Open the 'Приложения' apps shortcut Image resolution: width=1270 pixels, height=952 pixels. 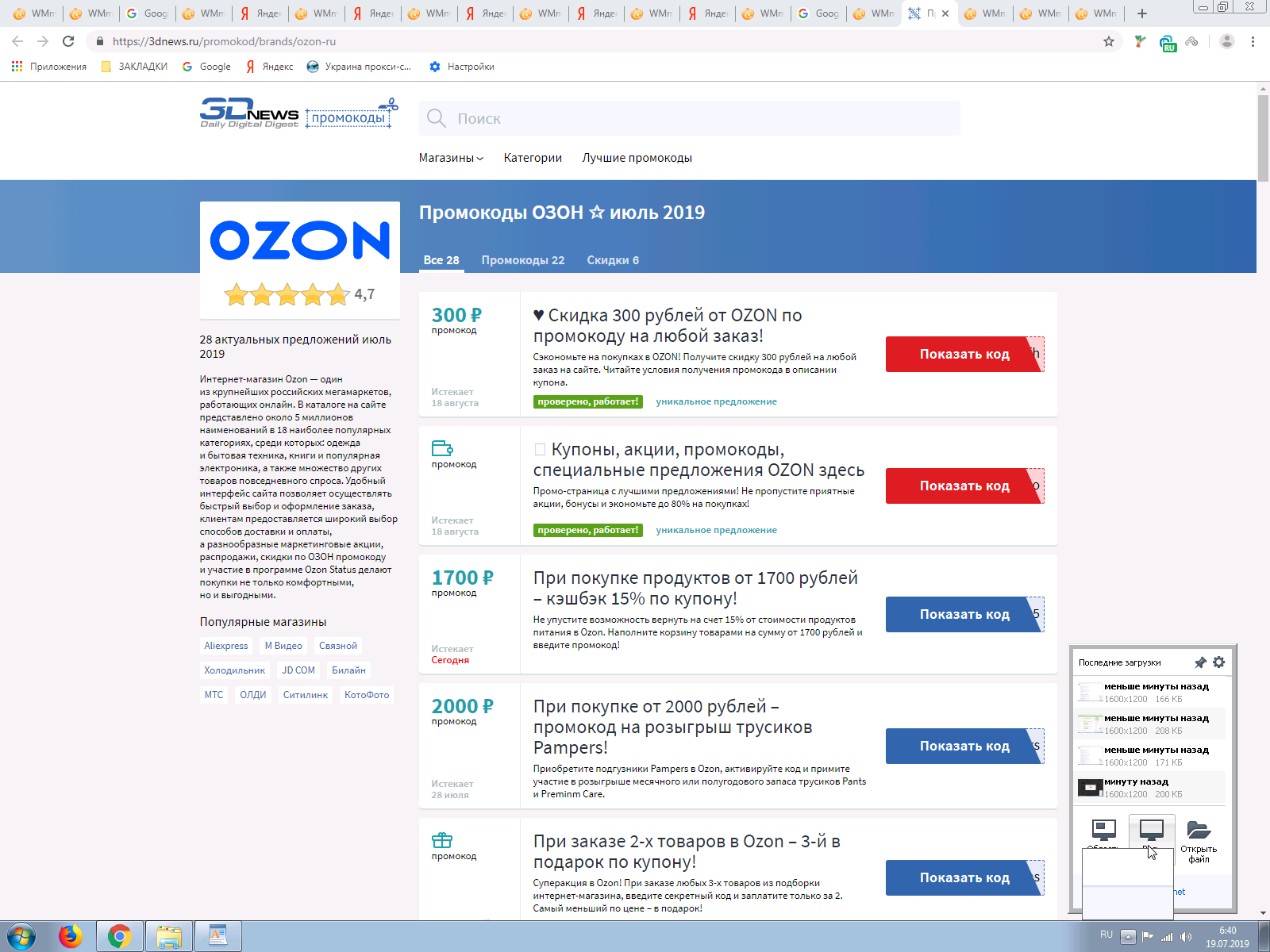(x=49, y=67)
